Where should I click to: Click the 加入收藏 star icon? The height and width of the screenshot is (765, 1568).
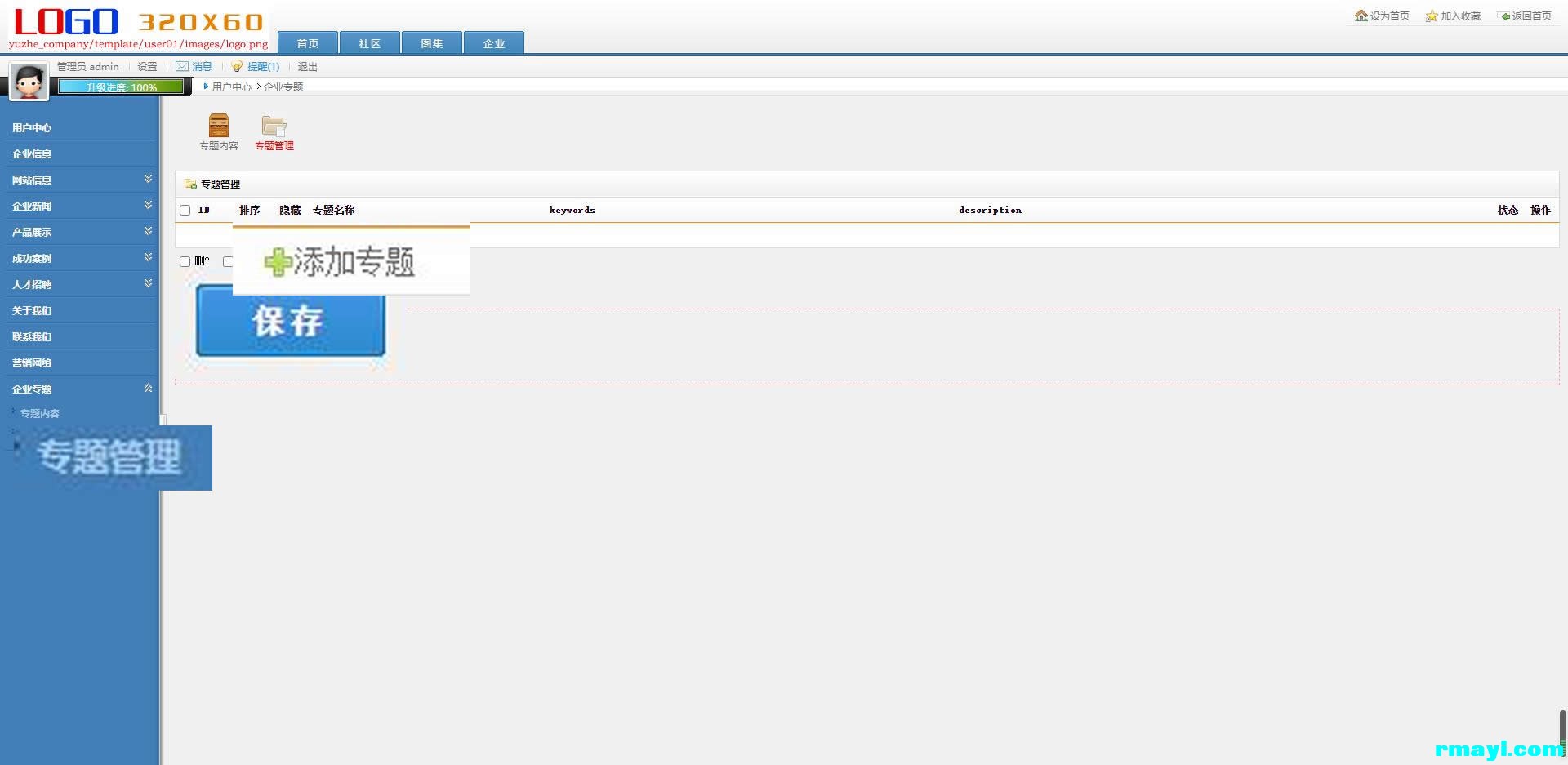coord(1432,16)
